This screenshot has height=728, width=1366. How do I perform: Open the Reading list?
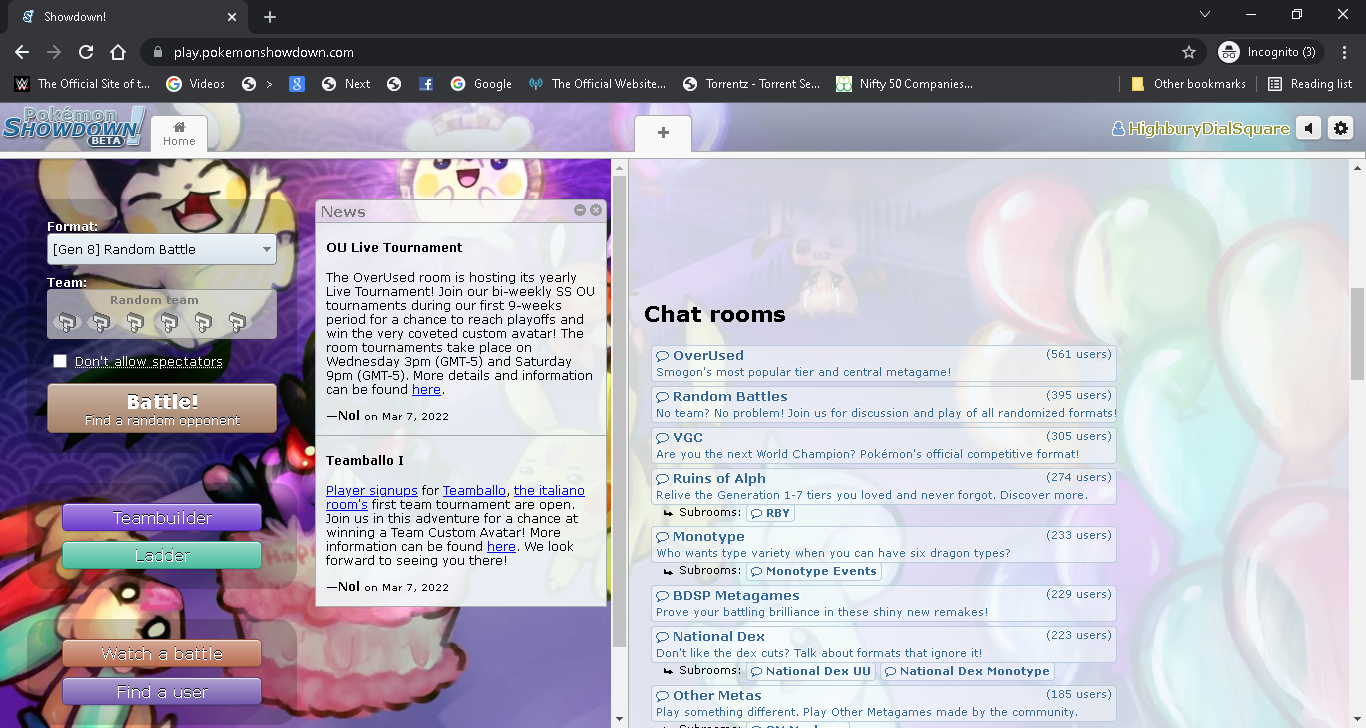(x=1310, y=84)
